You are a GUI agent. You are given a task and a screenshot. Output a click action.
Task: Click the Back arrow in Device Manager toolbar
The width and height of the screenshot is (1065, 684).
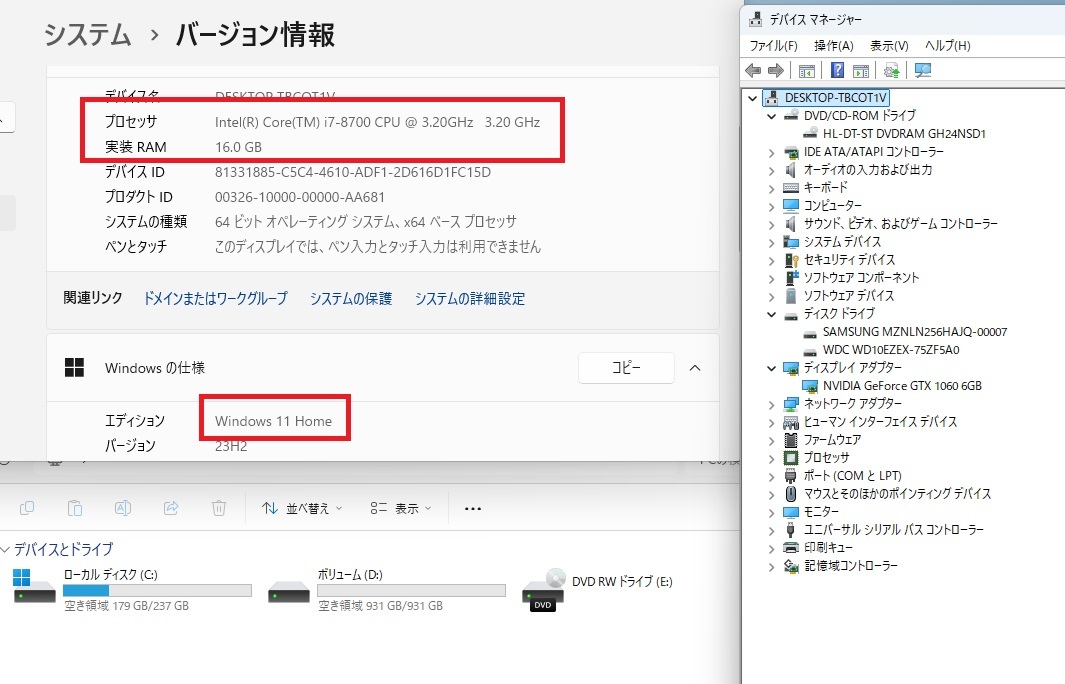(753, 70)
